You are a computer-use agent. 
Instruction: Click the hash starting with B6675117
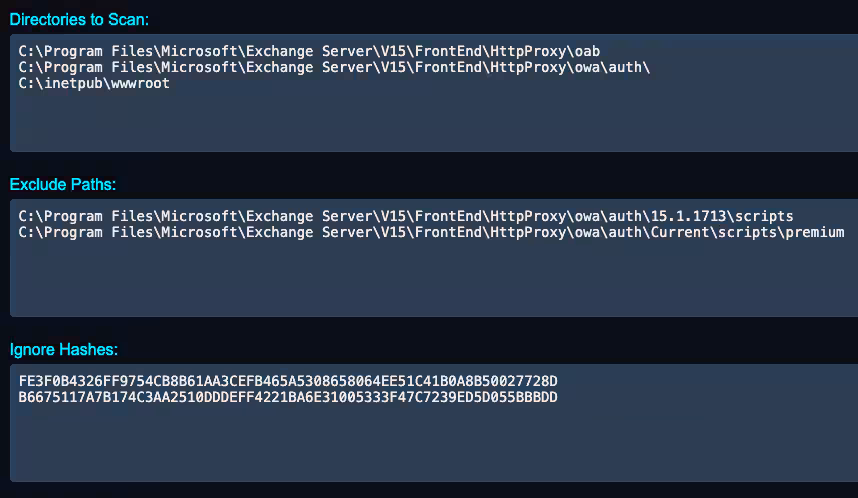287,397
